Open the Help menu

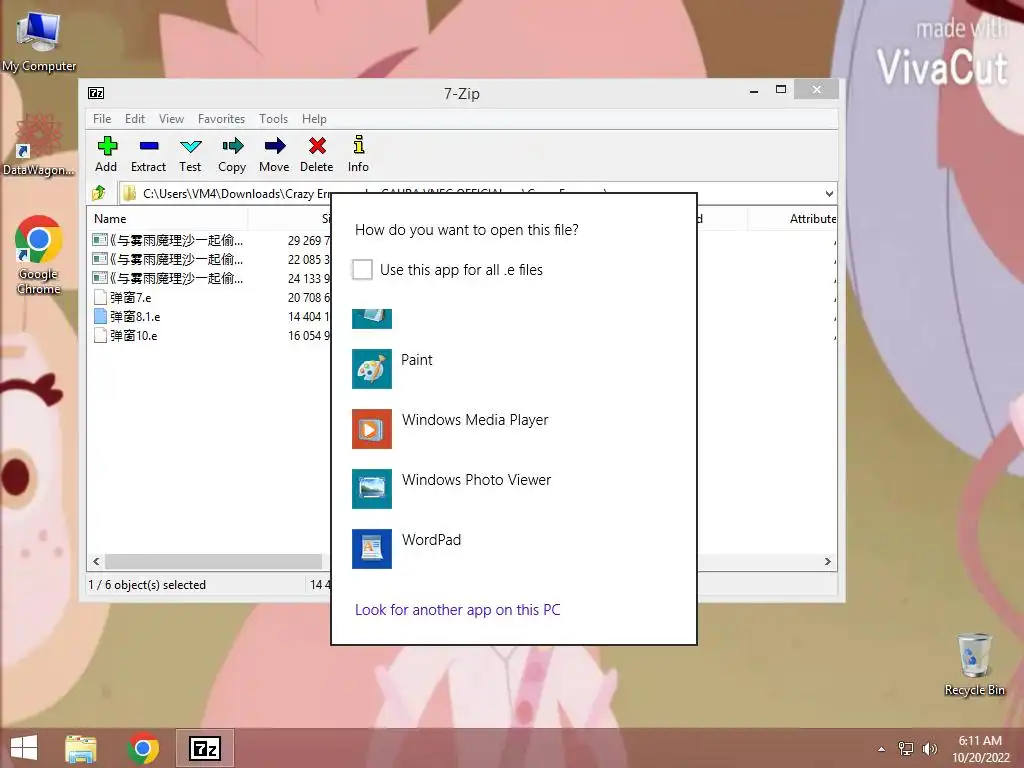314,119
